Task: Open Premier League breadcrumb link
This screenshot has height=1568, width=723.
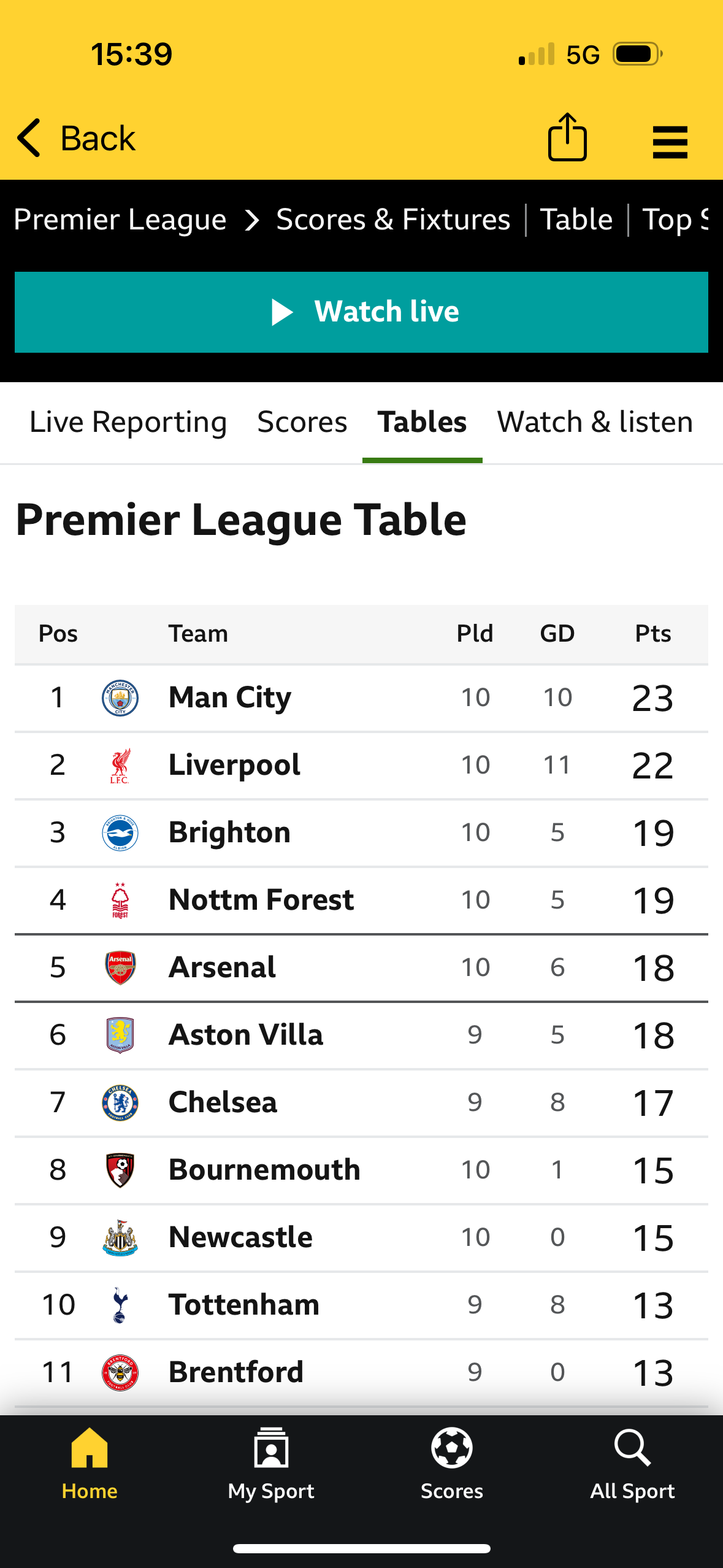Action: [120, 220]
